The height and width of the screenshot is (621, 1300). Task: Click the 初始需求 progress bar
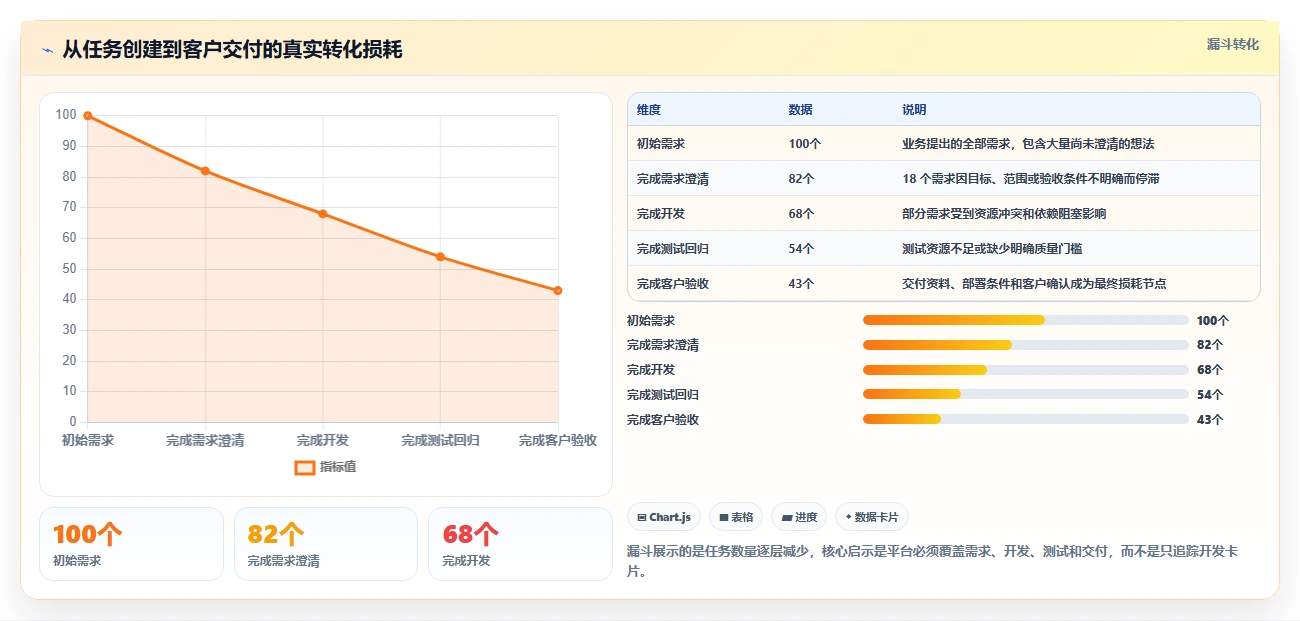(x=1025, y=320)
